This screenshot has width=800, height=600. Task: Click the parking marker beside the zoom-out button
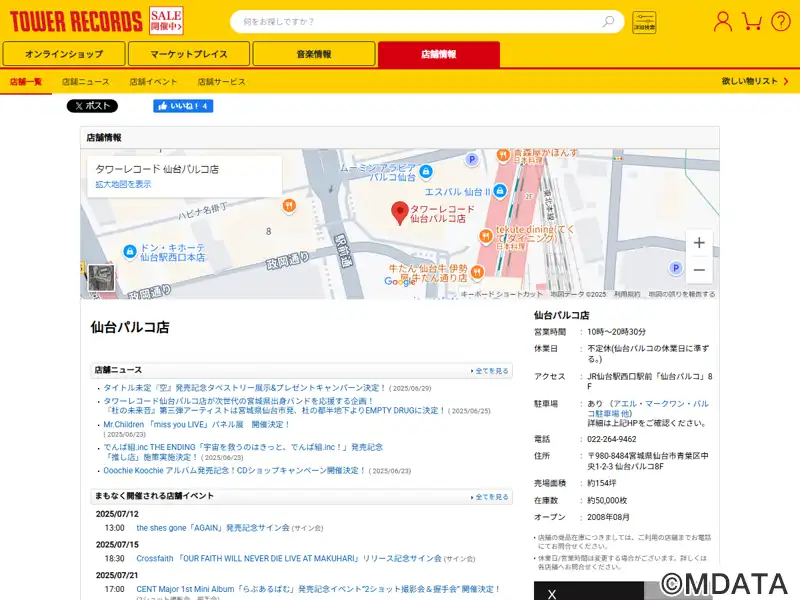(x=676, y=268)
